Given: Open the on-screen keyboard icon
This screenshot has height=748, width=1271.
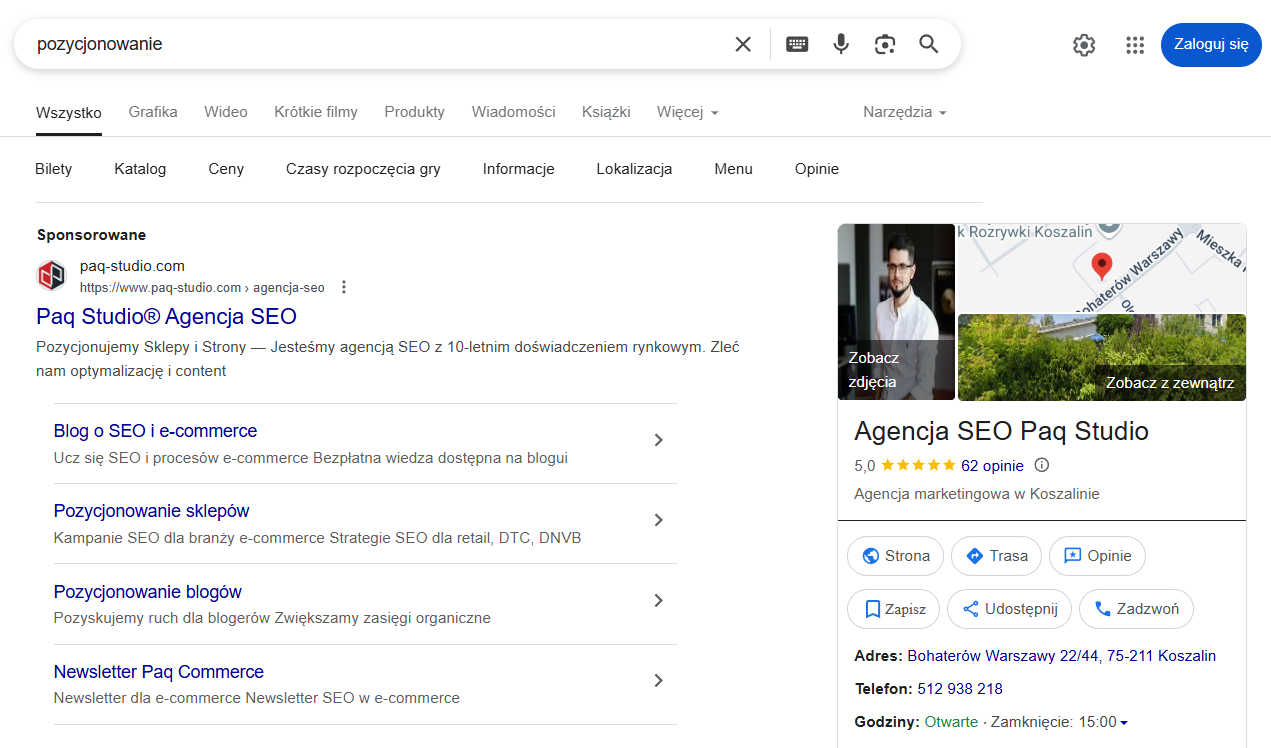Looking at the screenshot, I should click(x=797, y=44).
